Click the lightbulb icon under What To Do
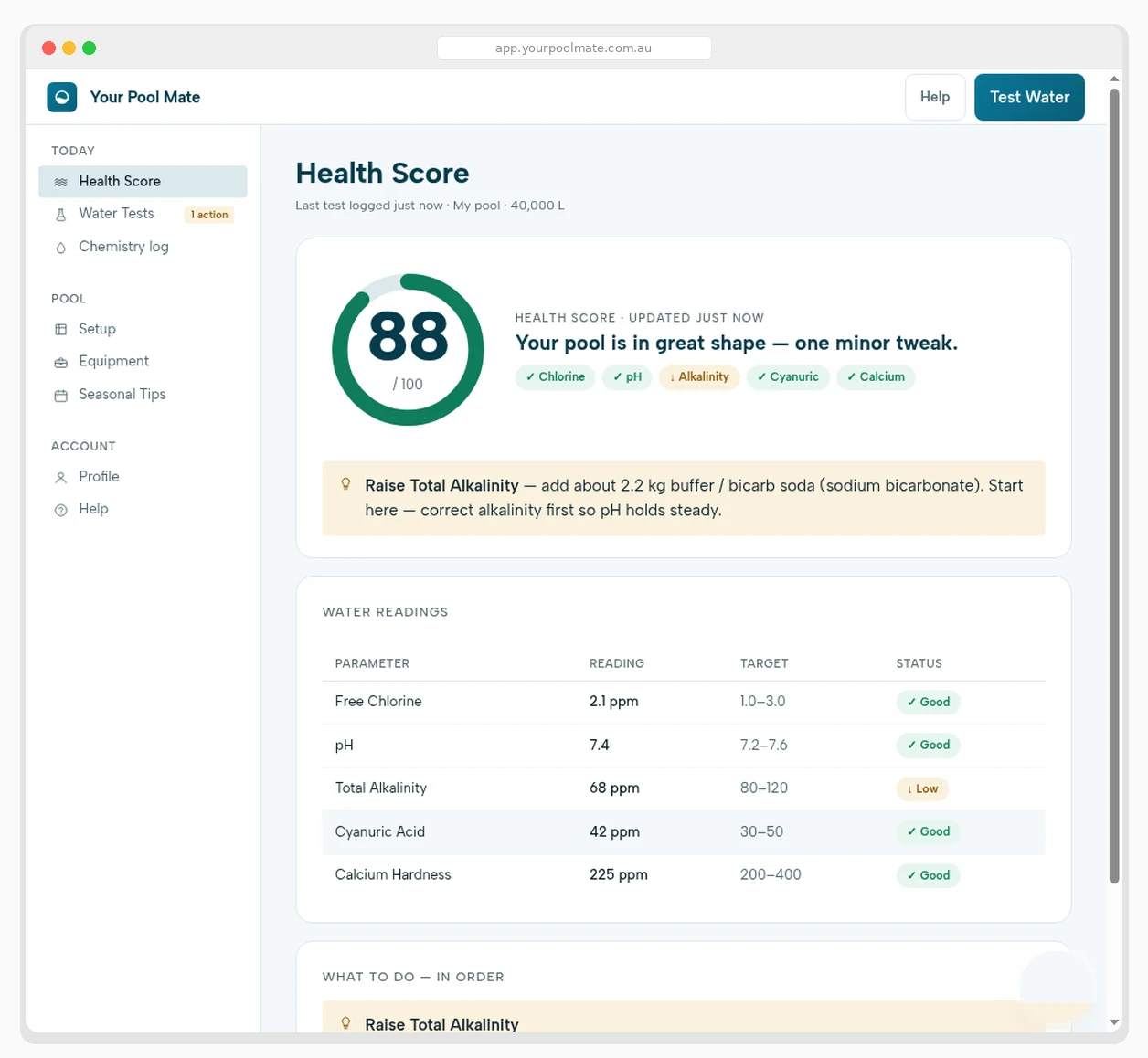This screenshot has height=1058, width=1148. coord(345,1023)
